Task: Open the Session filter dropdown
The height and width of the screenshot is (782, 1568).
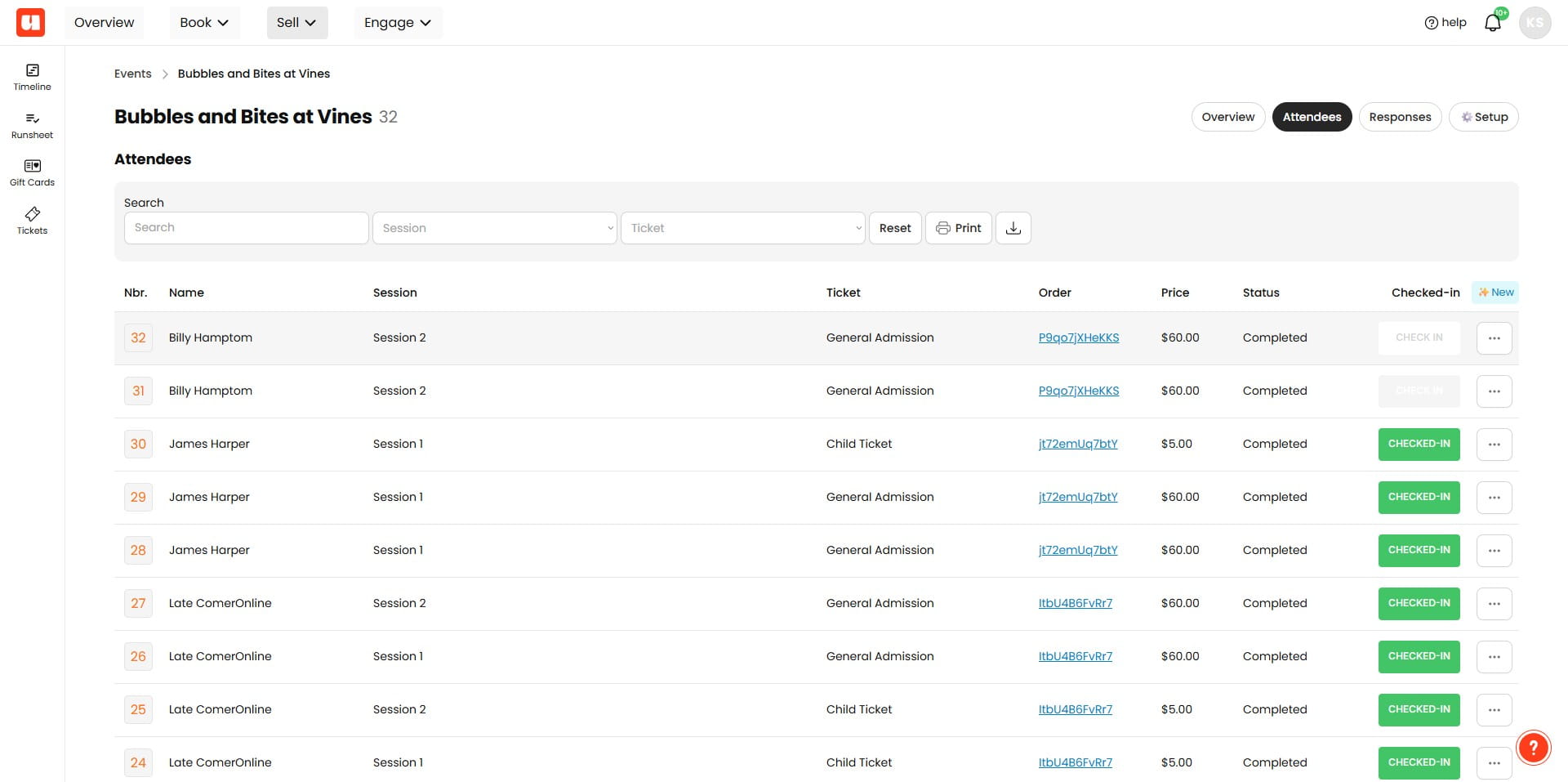Action: click(494, 228)
